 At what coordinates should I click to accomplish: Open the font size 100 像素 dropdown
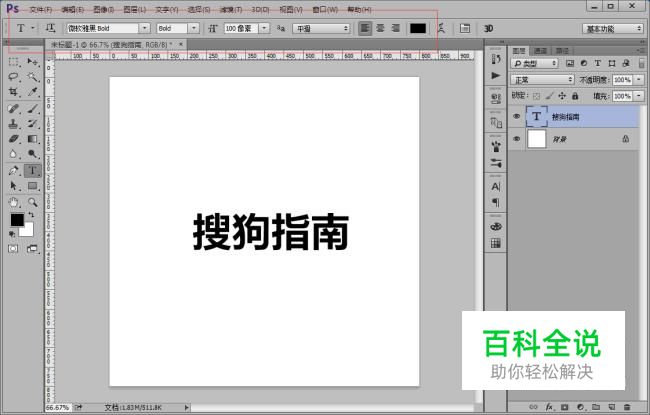coord(264,28)
